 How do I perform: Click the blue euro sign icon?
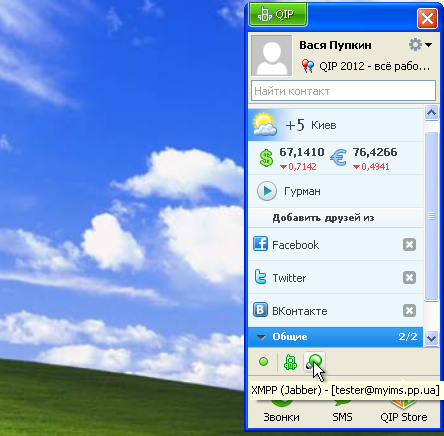(338, 158)
